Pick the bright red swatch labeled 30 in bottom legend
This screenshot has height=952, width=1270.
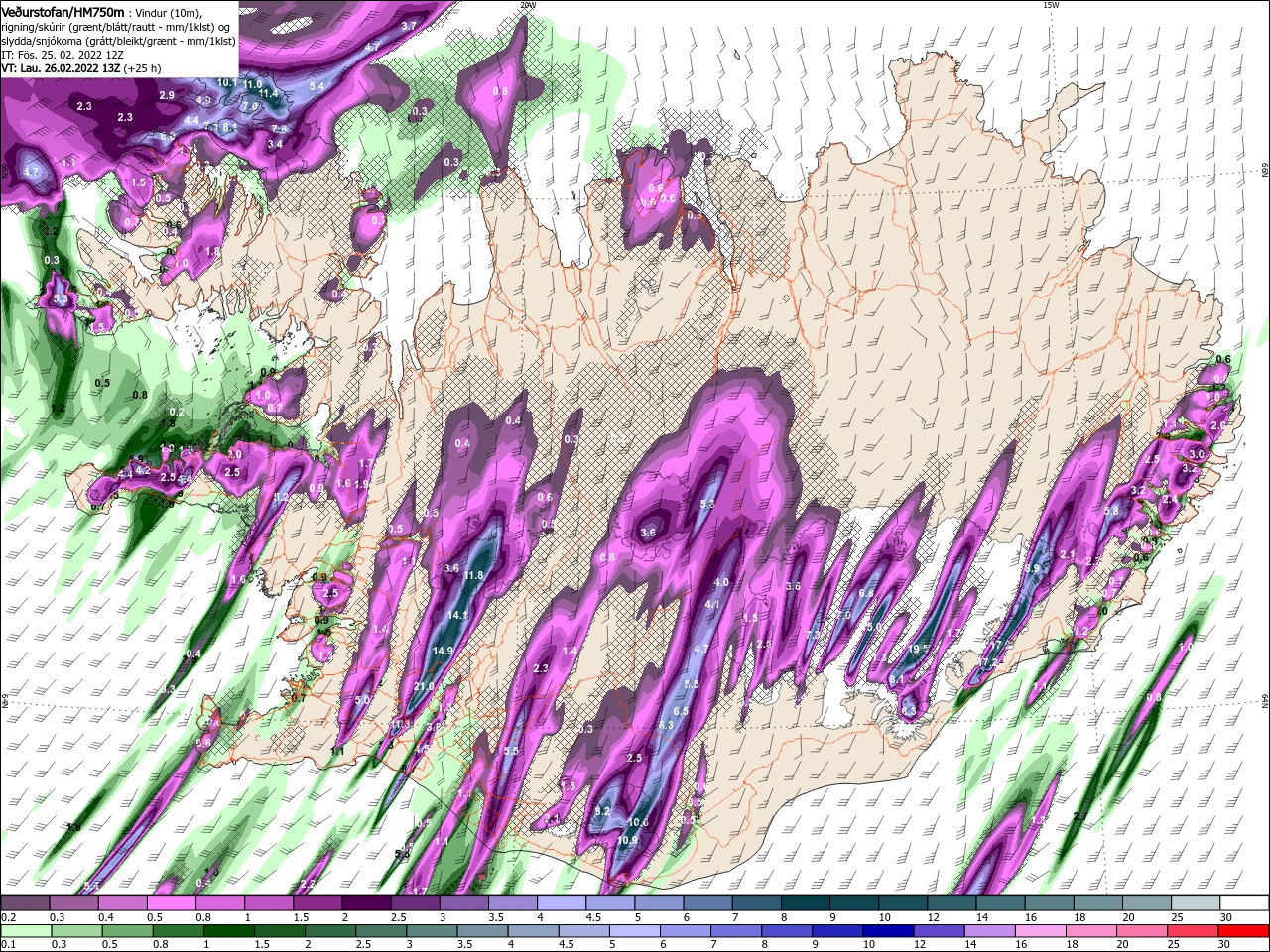click(1245, 931)
